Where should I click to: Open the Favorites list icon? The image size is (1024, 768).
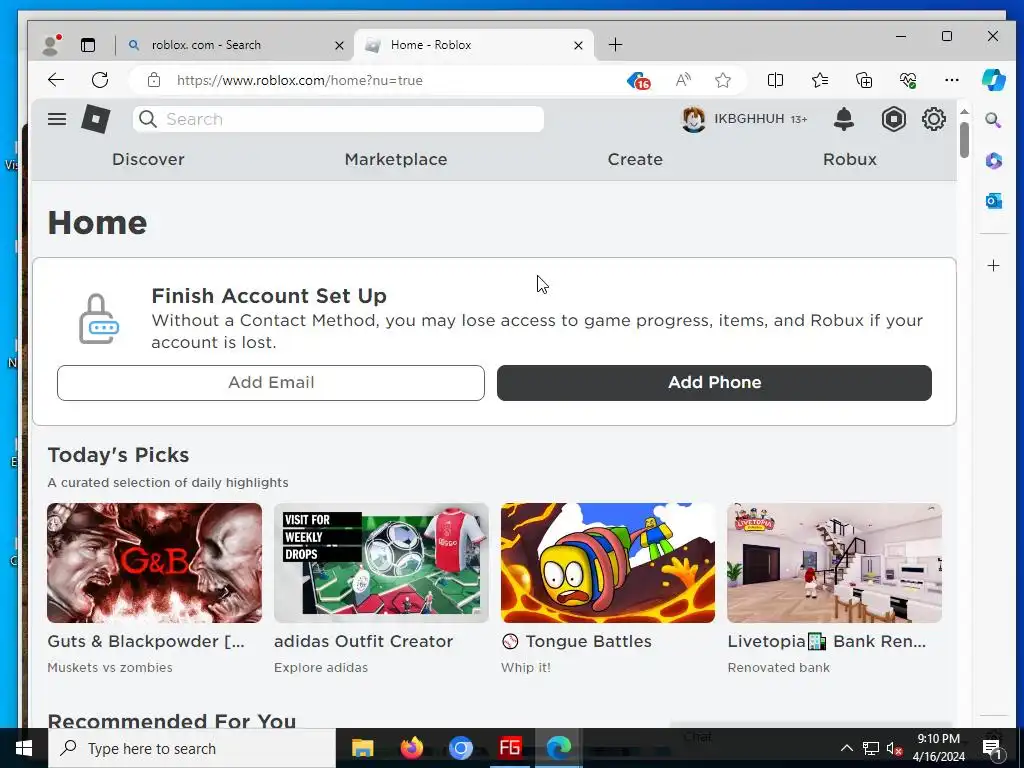click(820, 80)
